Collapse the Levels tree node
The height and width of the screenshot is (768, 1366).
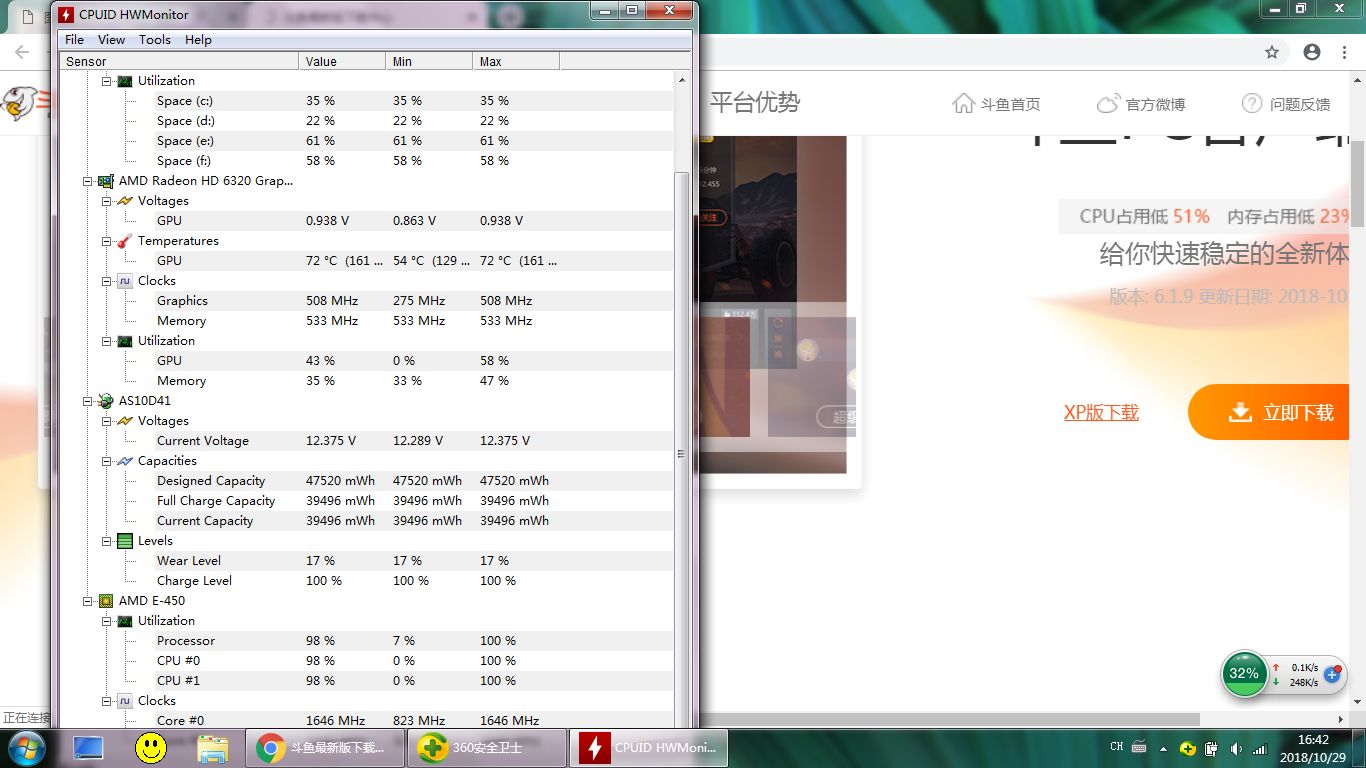coord(107,541)
